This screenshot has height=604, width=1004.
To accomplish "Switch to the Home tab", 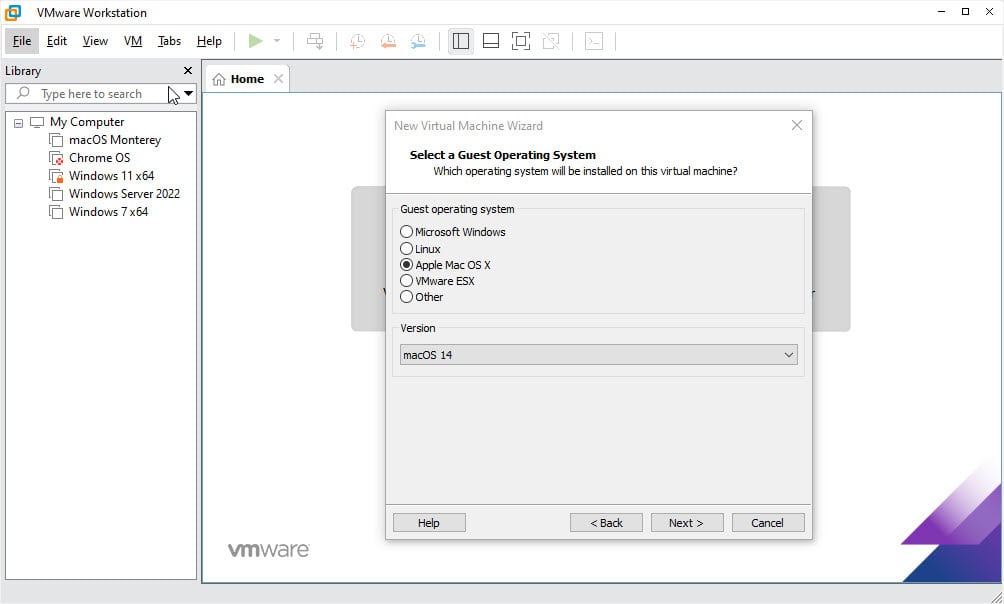I will (247, 79).
